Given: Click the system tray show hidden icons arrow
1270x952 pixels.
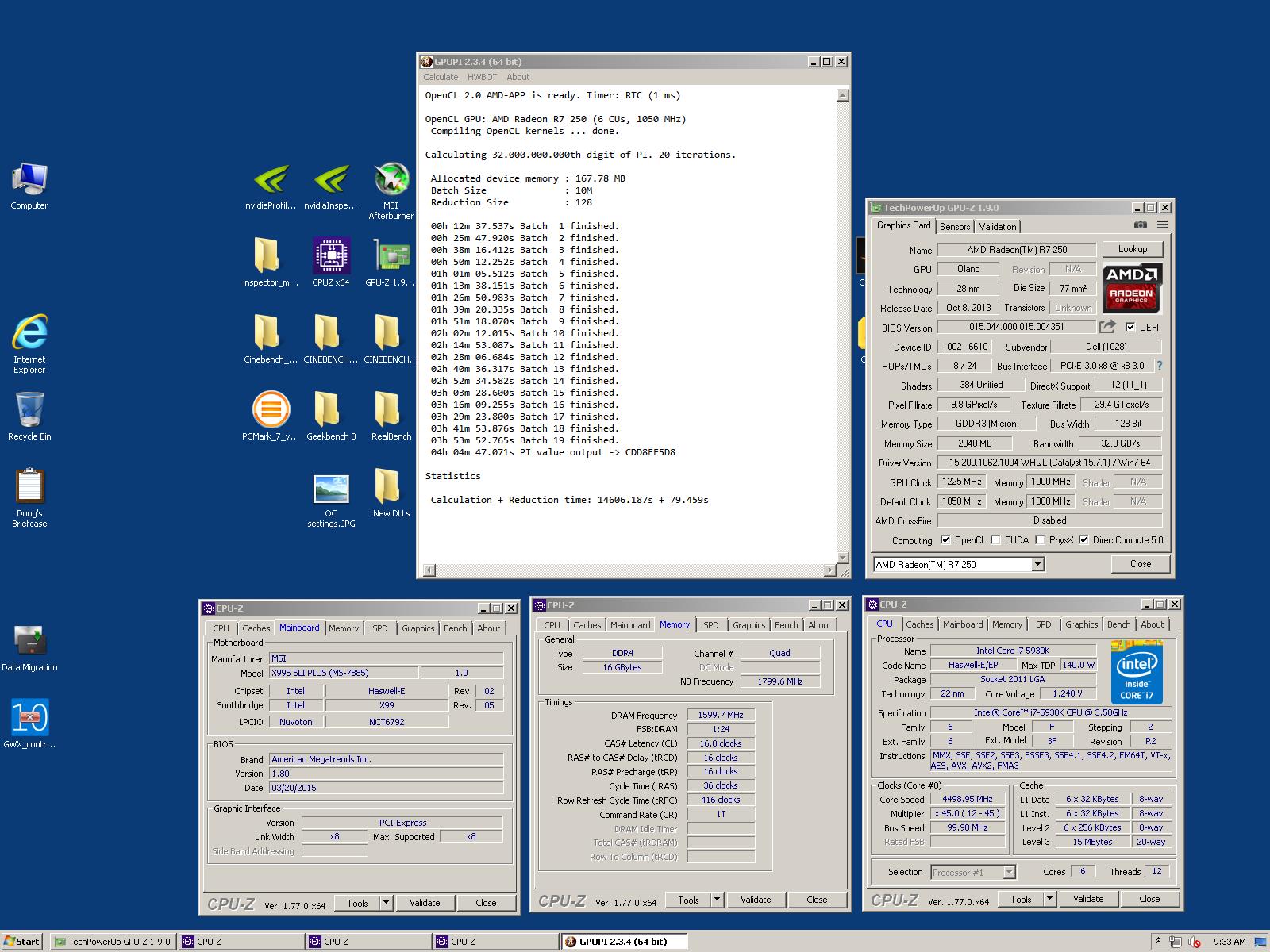Looking at the screenshot, I should tap(1158, 942).
